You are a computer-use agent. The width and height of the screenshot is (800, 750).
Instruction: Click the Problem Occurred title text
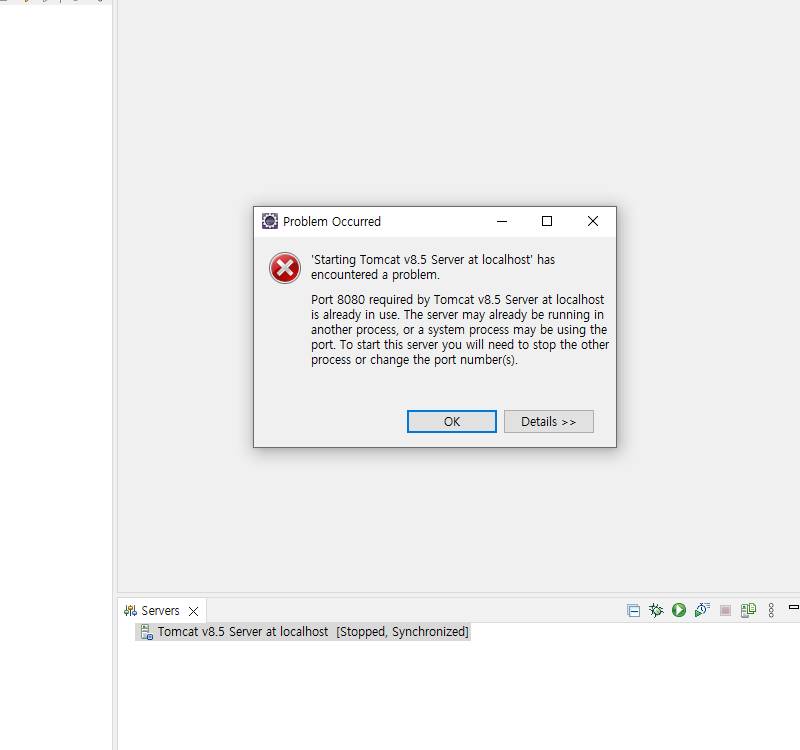coord(332,221)
